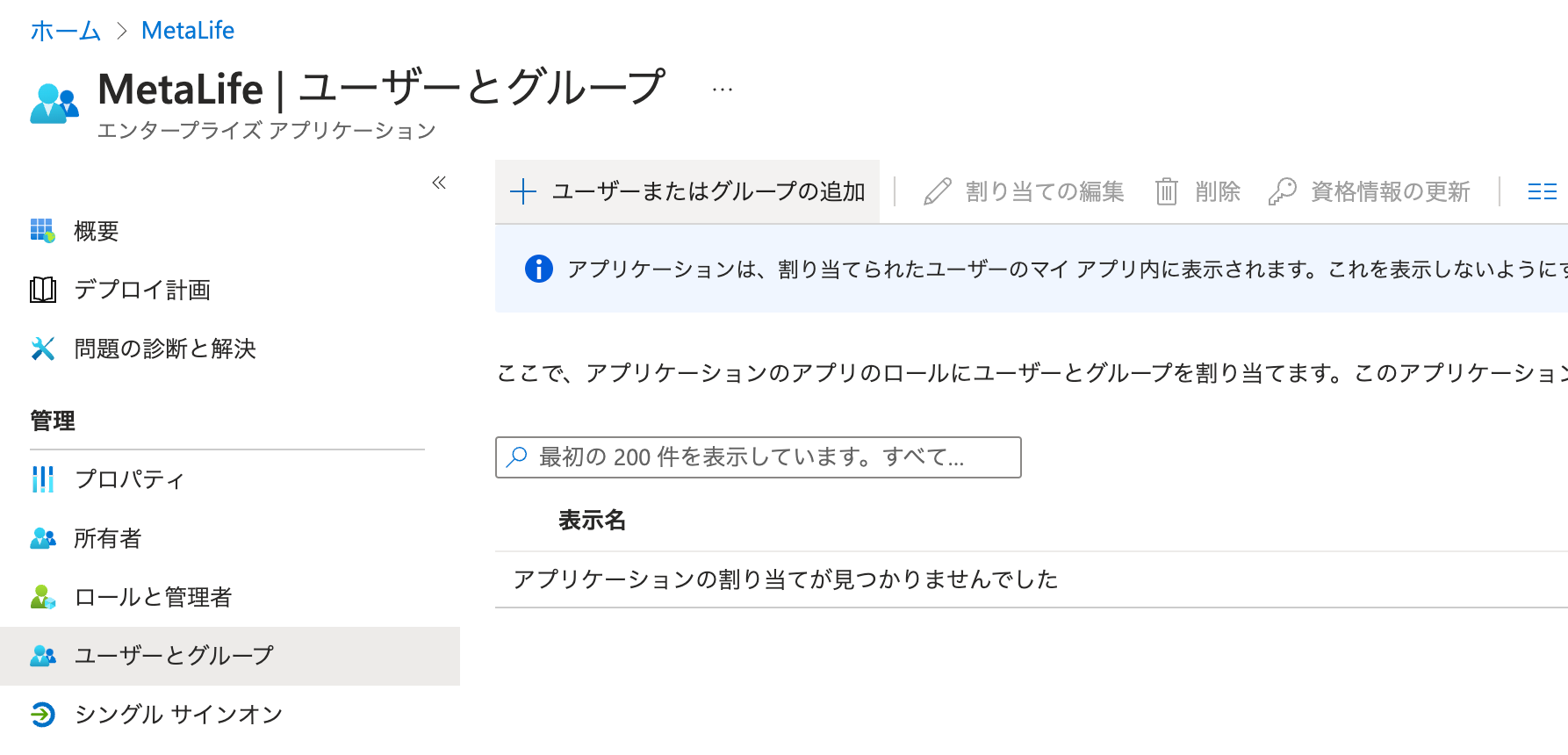The height and width of the screenshot is (755, 1568).
Task: Open the ellipsis more options menu
Action: pyautogui.click(x=723, y=90)
